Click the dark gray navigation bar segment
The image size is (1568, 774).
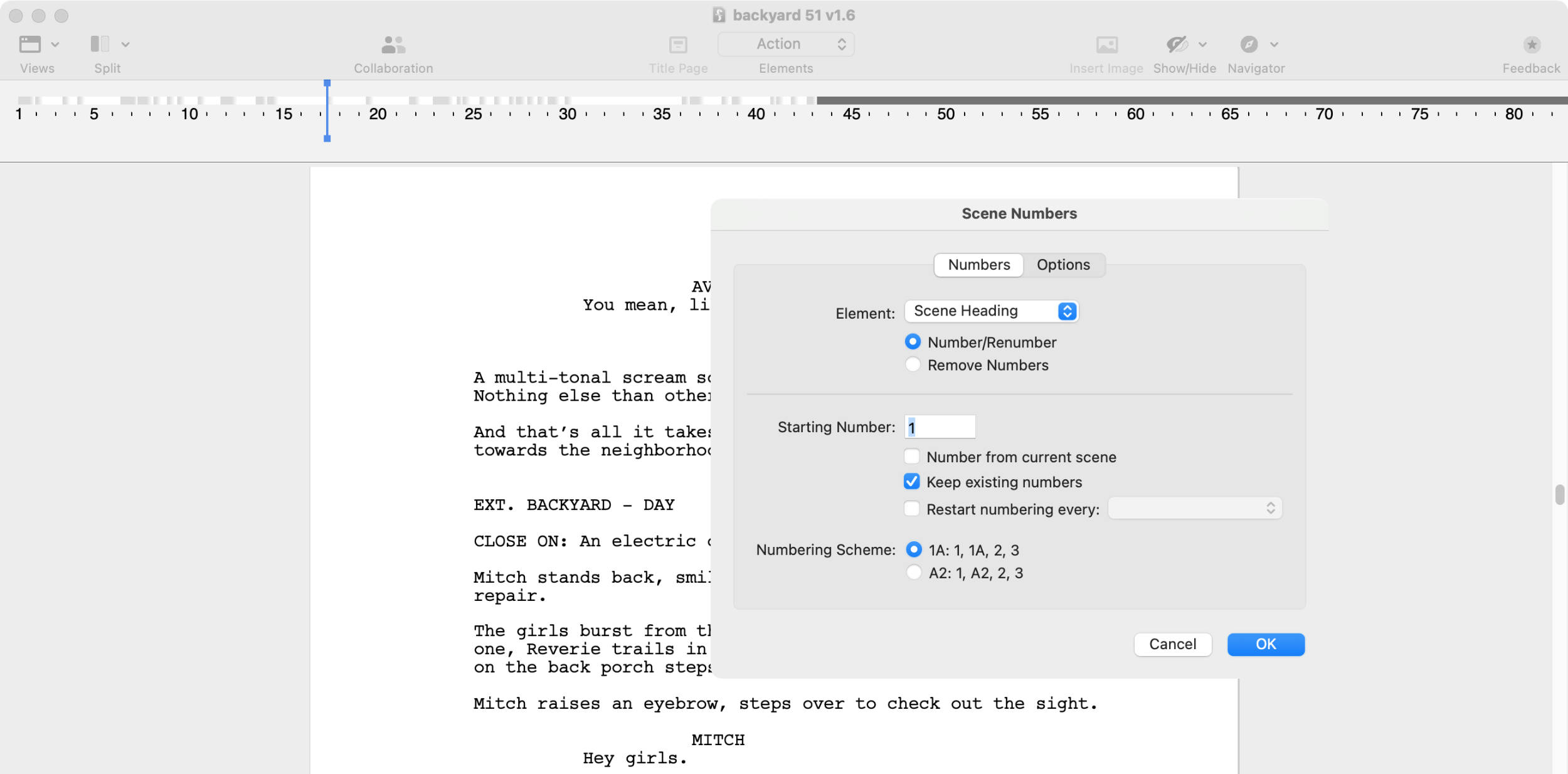[x=1192, y=100]
